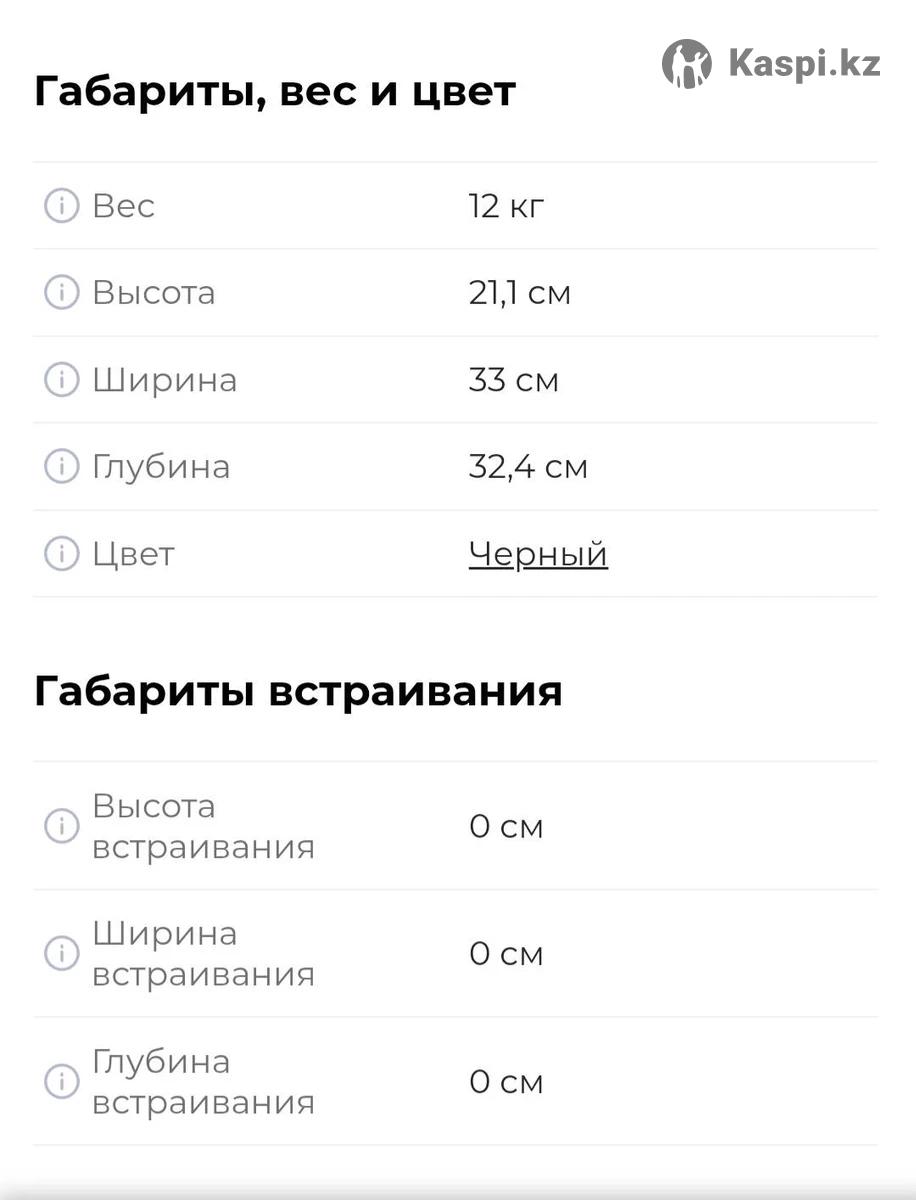Open info icon for Высота встраивания

pyautogui.click(x=61, y=826)
